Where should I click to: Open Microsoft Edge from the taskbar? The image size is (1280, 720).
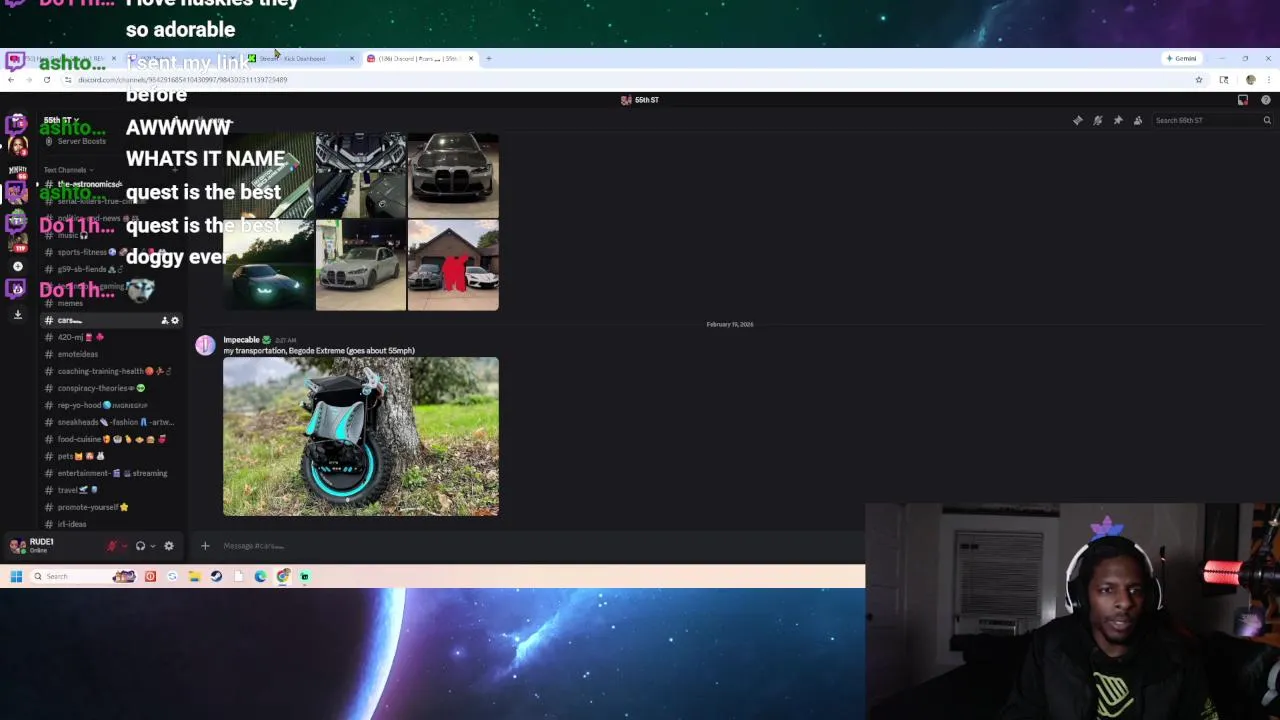coord(260,576)
